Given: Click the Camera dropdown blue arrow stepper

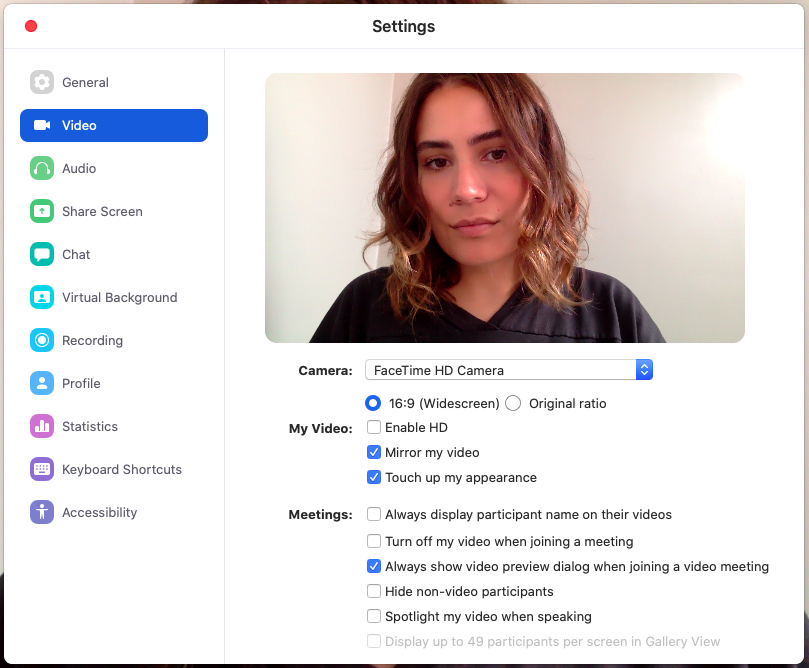Looking at the screenshot, I should [644, 370].
